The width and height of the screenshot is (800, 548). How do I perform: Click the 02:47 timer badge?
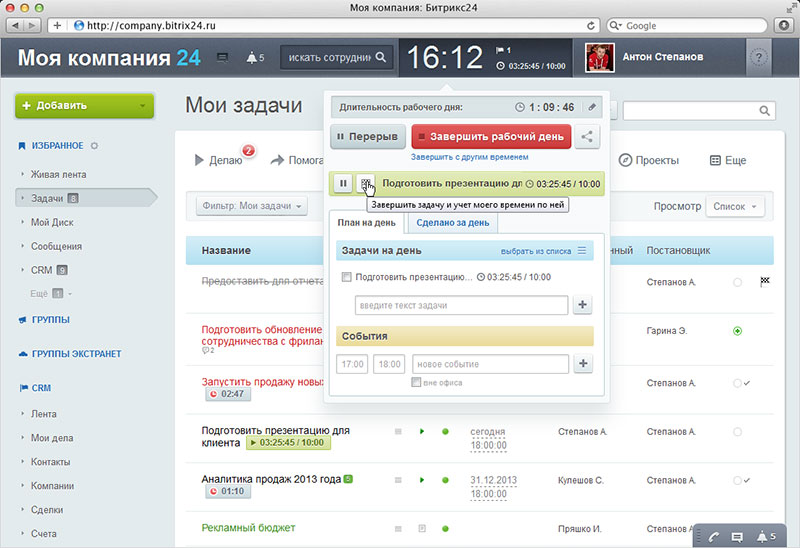click(228, 394)
